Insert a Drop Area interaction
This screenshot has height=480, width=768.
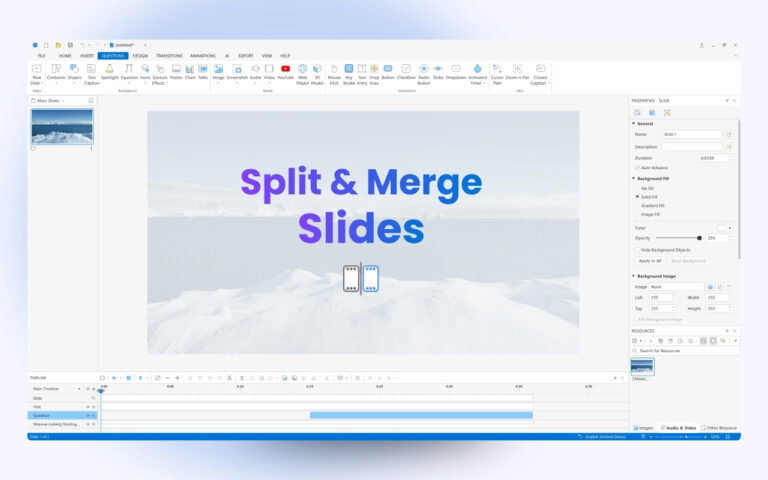tap(374, 74)
